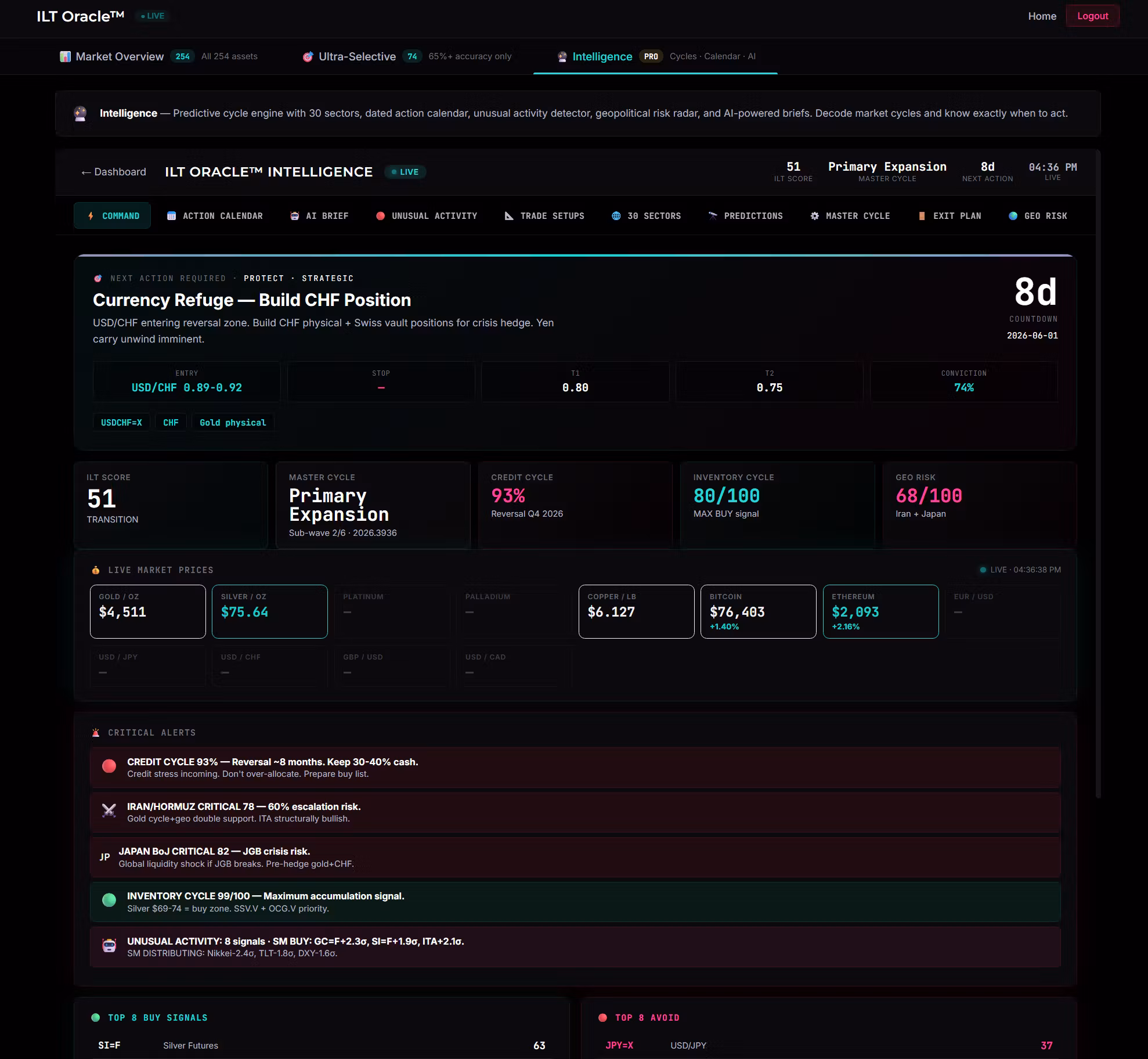Click the Currency Refuge — Build CHF Position heading
The width and height of the screenshot is (1148, 1059).
[252, 300]
